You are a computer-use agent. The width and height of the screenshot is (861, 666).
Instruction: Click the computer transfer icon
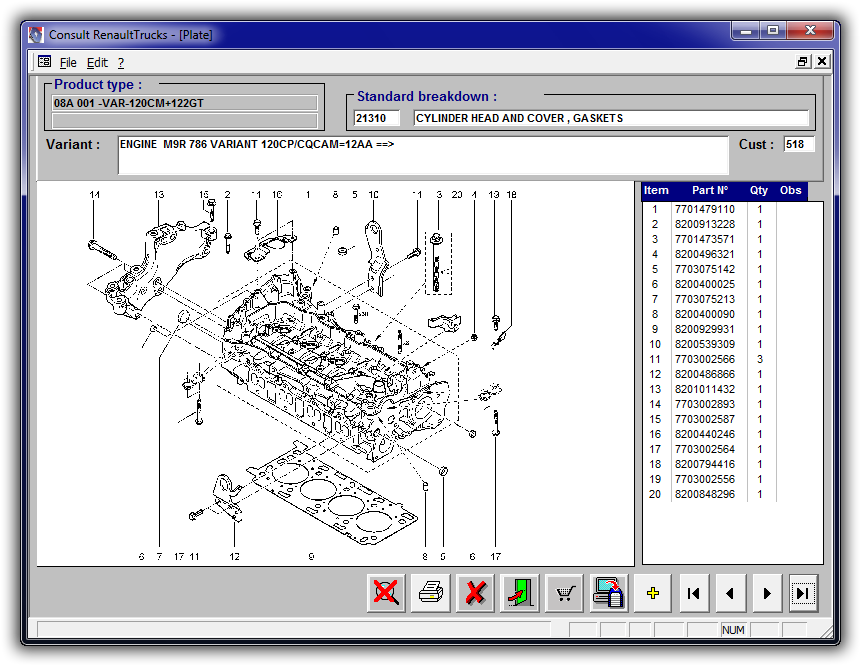click(x=609, y=593)
